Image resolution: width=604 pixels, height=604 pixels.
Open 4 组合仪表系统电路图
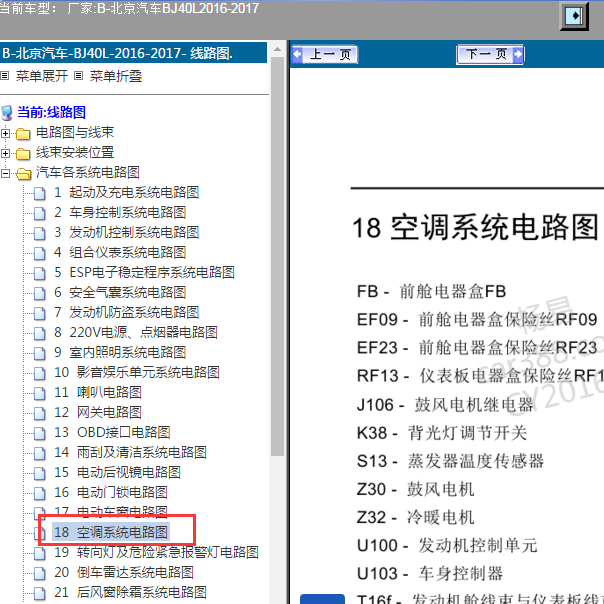[120, 252]
